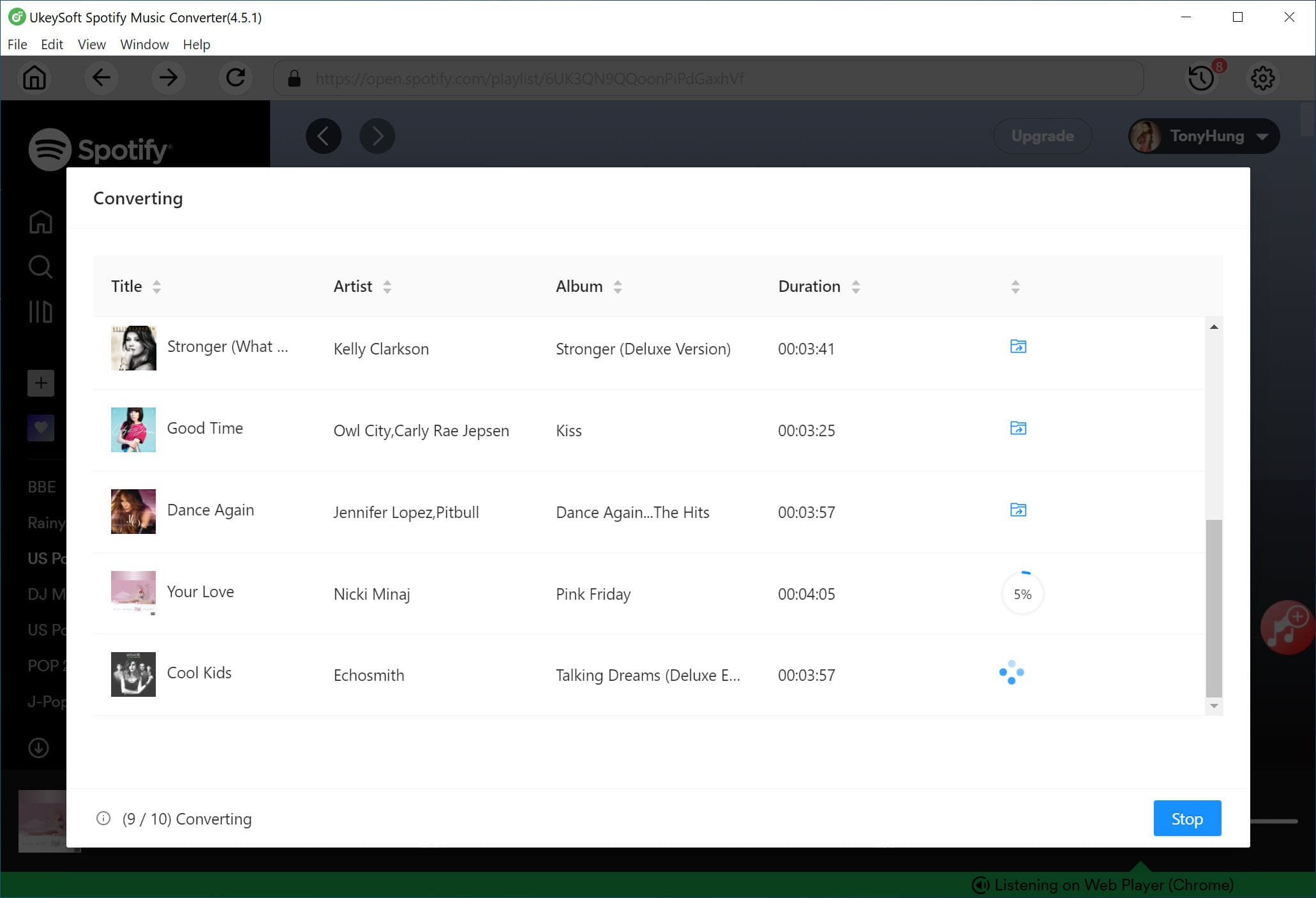The width and height of the screenshot is (1316, 898).
Task: Click the file navigation icon for Good Time
Action: (x=1018, y=428)
